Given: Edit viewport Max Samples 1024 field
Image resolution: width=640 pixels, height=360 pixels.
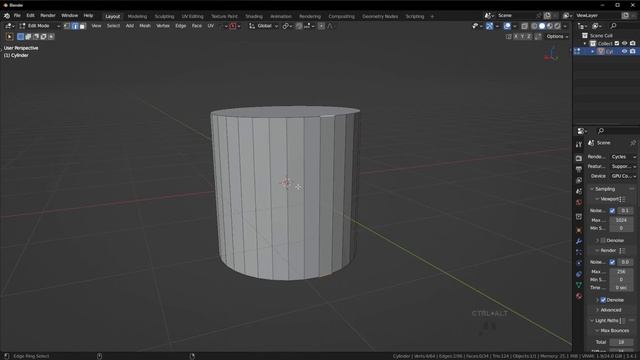Looking at the screenshot, I should coord(621,220).
